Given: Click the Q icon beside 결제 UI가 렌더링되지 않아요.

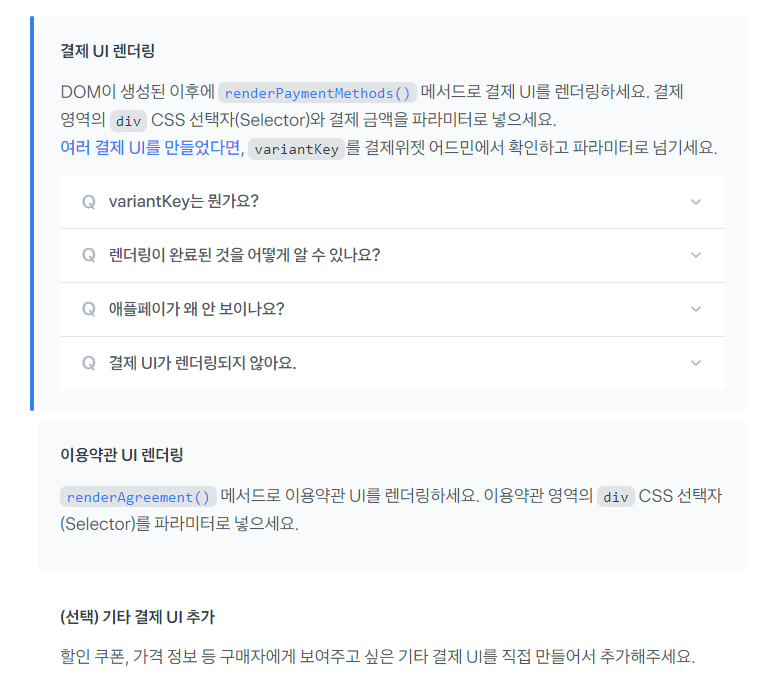Looking at the screenshot, I should (x=89, y=363).
